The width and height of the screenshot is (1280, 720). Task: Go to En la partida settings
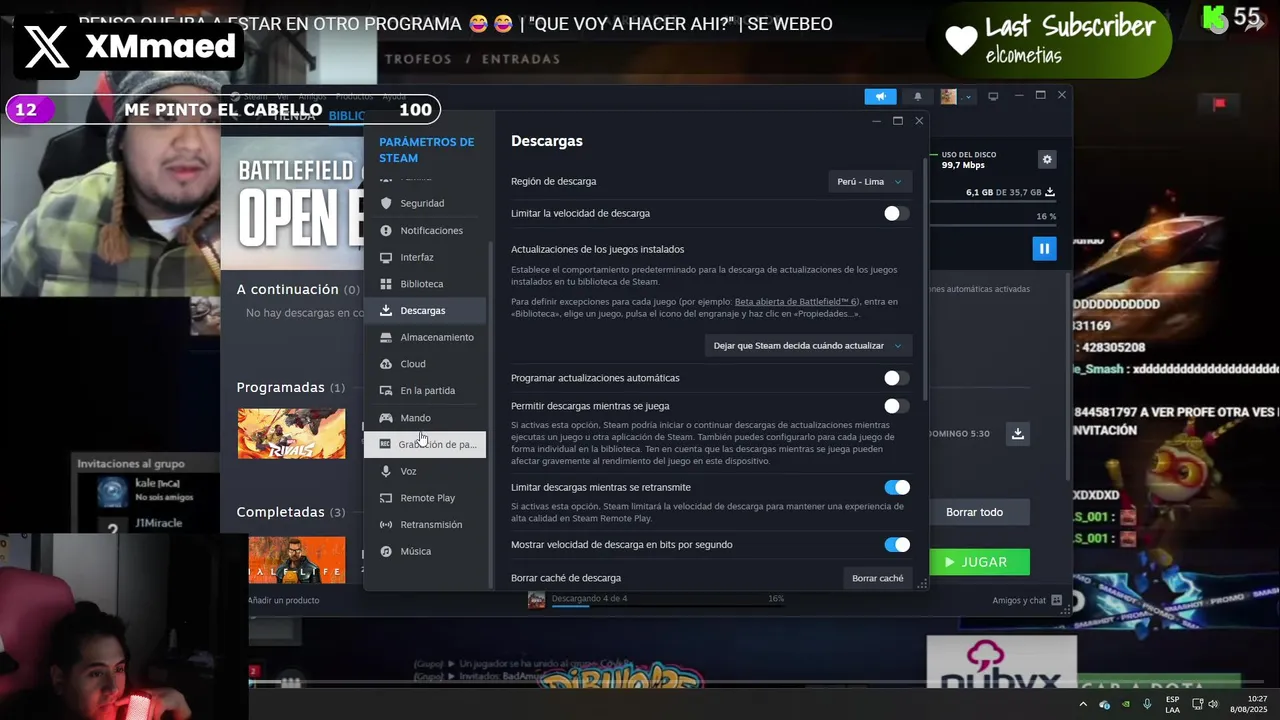click(x=425, y=391)
